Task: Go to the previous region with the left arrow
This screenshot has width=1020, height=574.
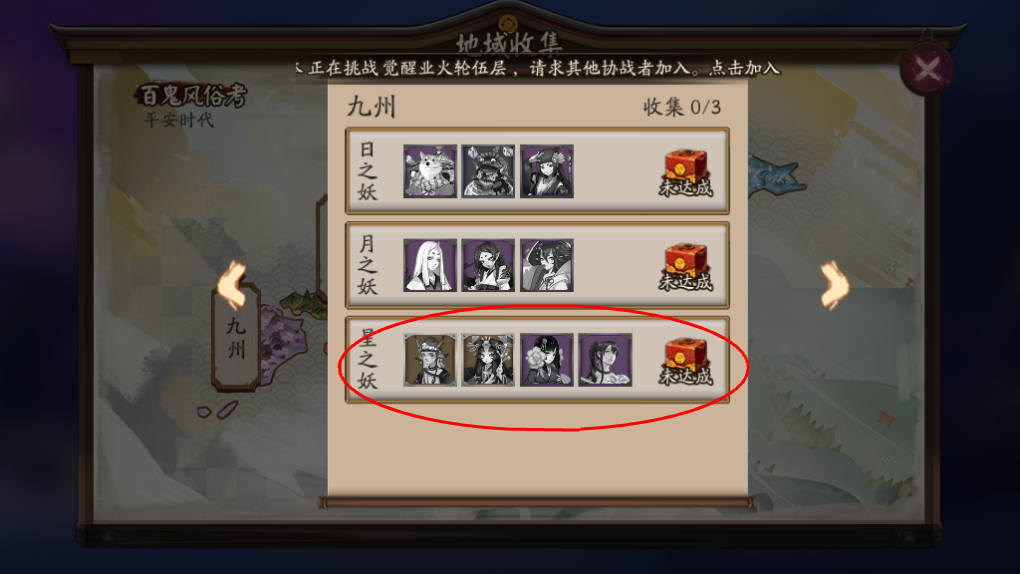Action: 232,284
